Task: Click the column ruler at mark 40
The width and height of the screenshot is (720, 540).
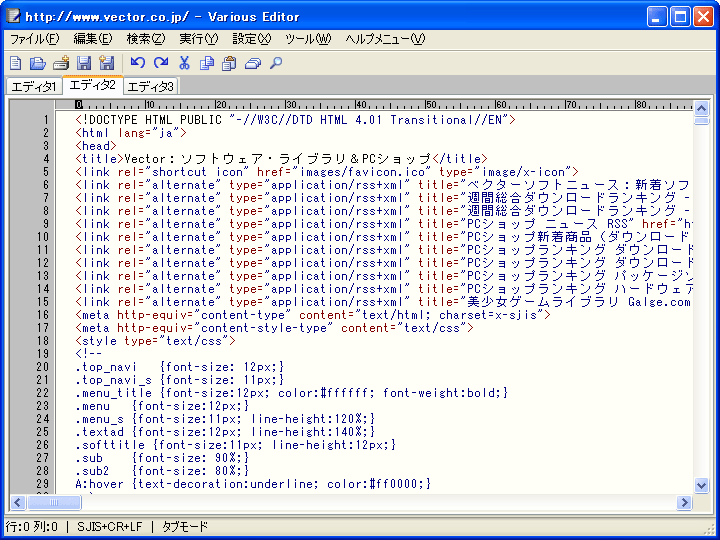Action: 360,105
